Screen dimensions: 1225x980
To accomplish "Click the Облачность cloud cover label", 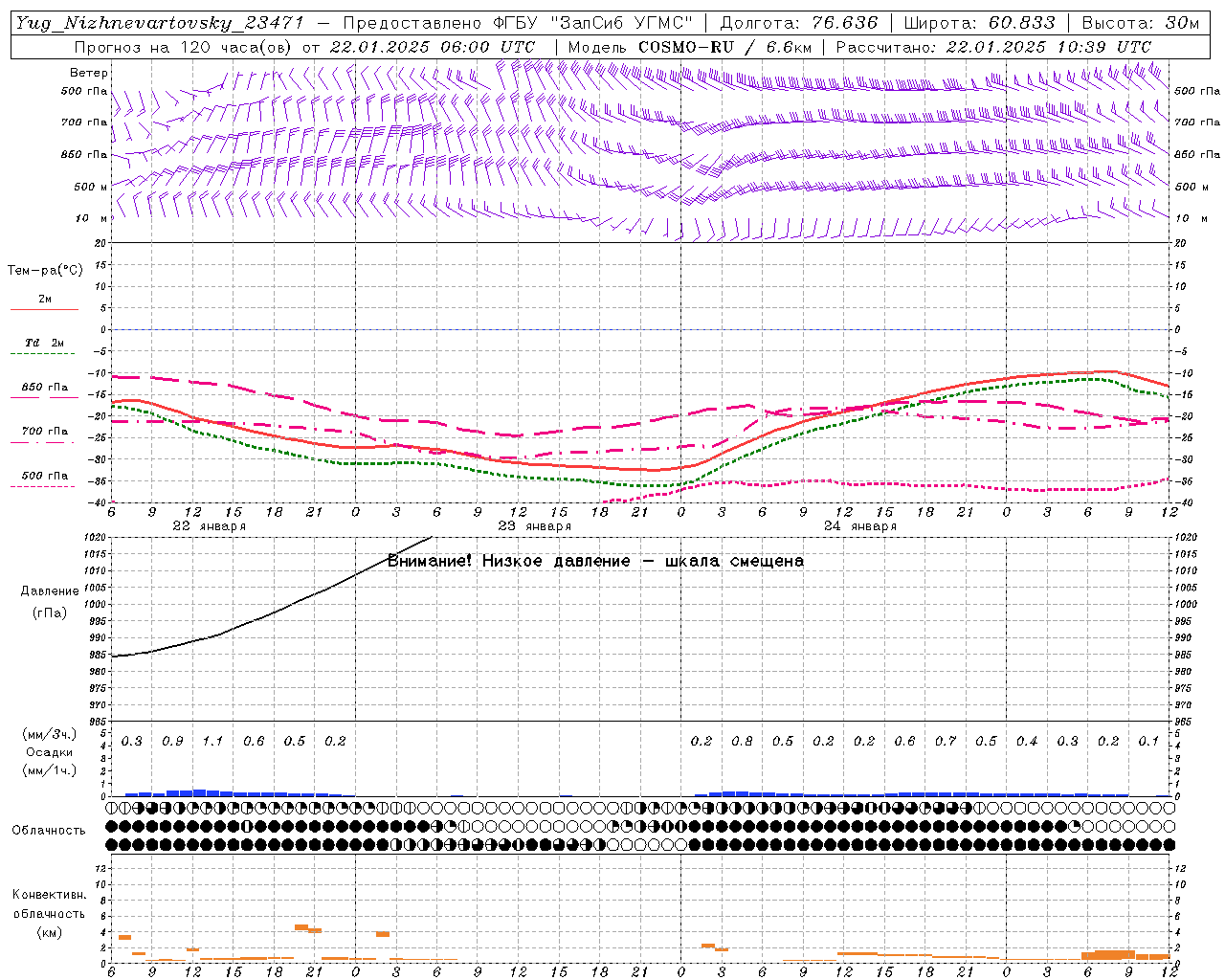I will 49,830.
